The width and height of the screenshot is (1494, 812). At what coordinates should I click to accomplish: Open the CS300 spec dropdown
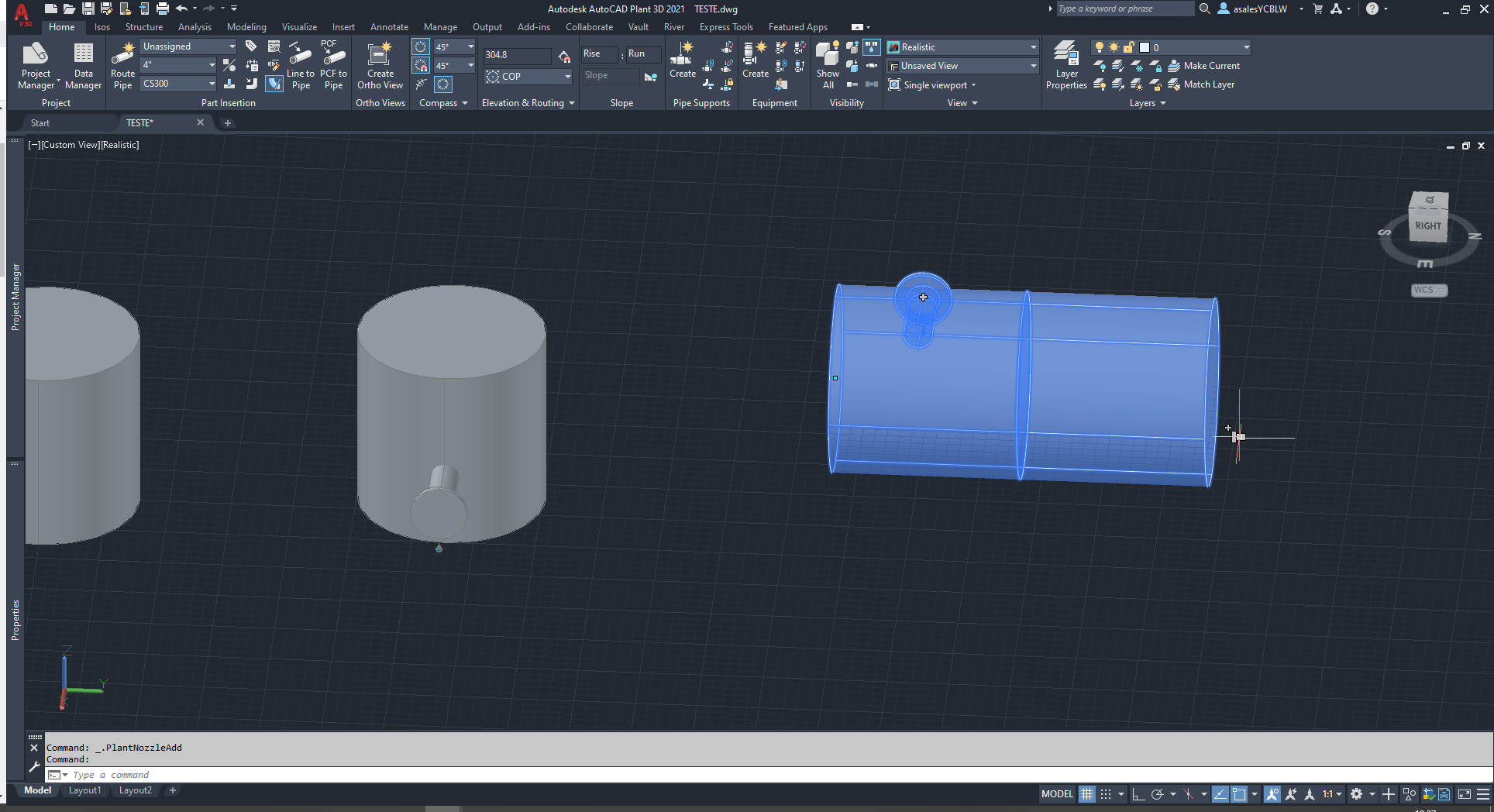pos(179,84)
